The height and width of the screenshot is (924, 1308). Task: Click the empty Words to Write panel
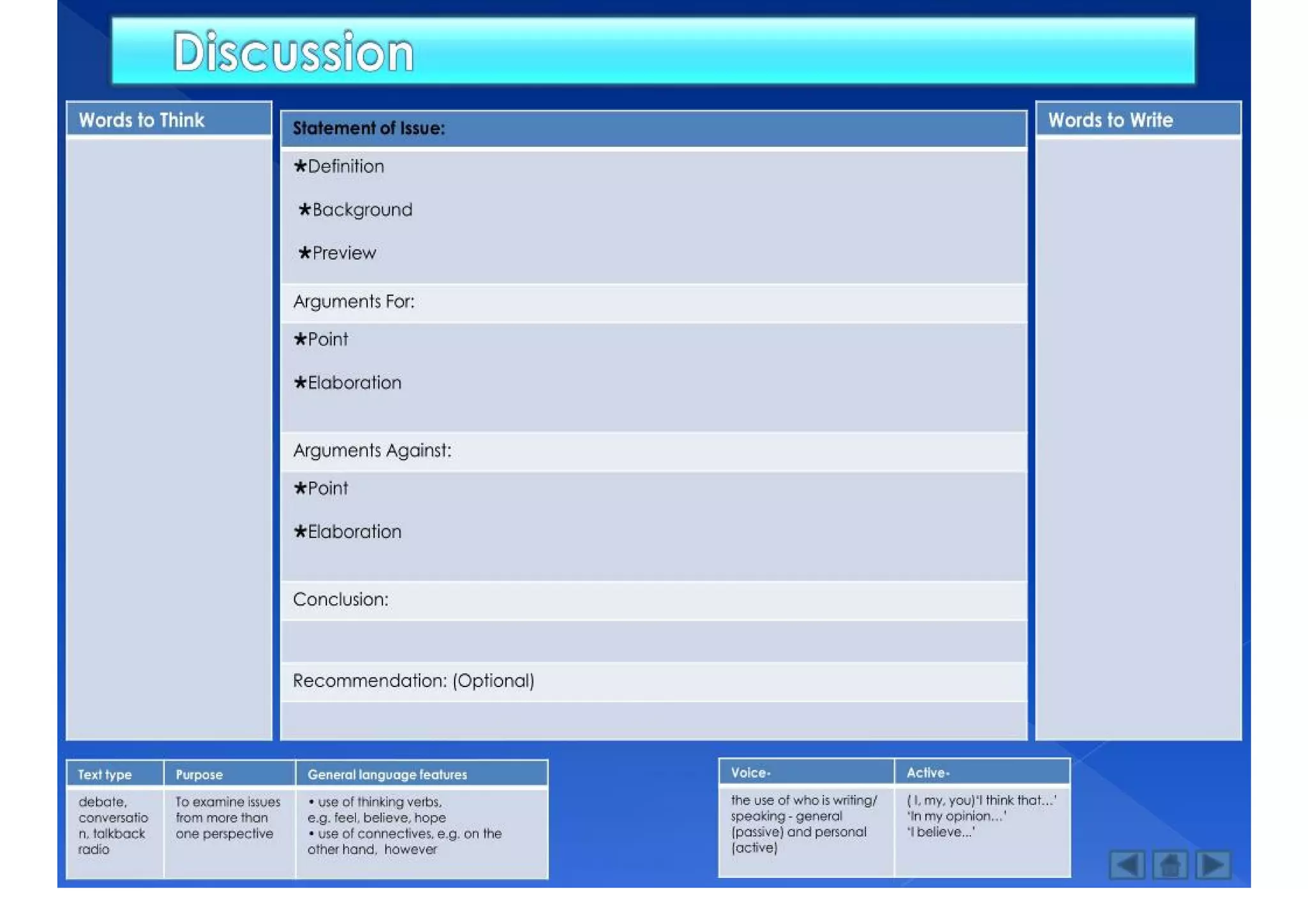[1137, 437]
